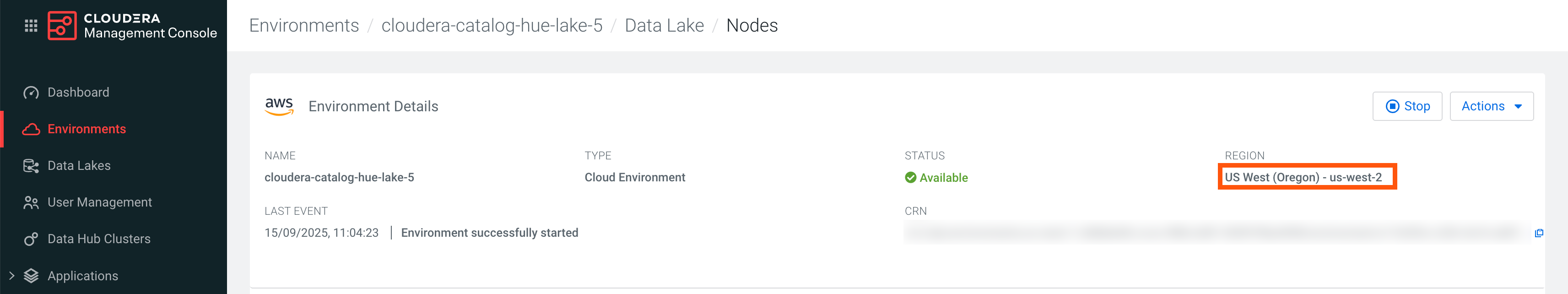Viewport: 1568px width, 294px height.
Task: Navigate to Data Lake breadcrumb
Action: point(664,26)
